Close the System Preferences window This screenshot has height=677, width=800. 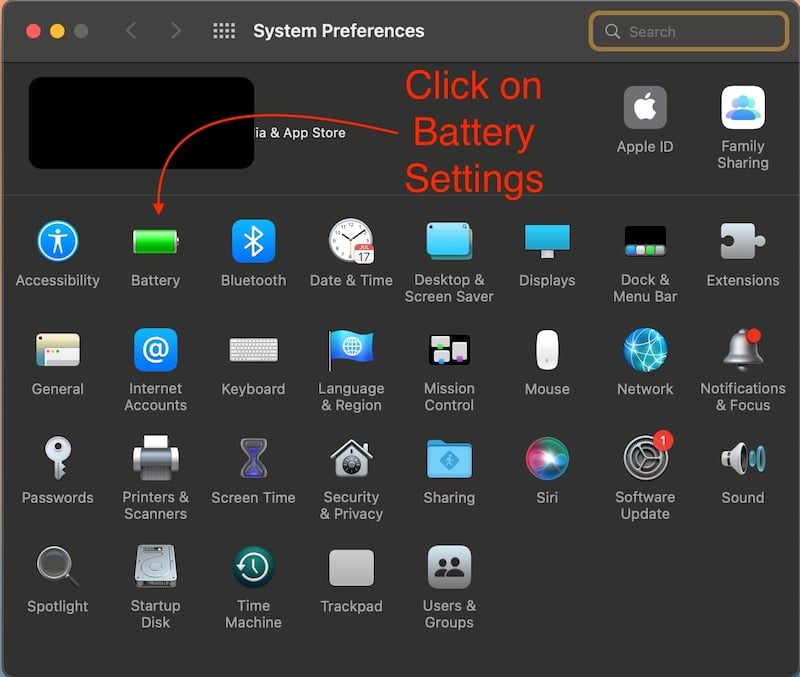(34, 31)
